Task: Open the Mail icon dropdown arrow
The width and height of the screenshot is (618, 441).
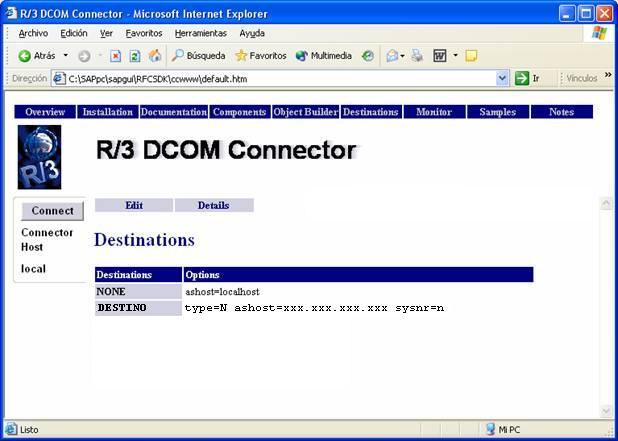Action: (402, 56)
